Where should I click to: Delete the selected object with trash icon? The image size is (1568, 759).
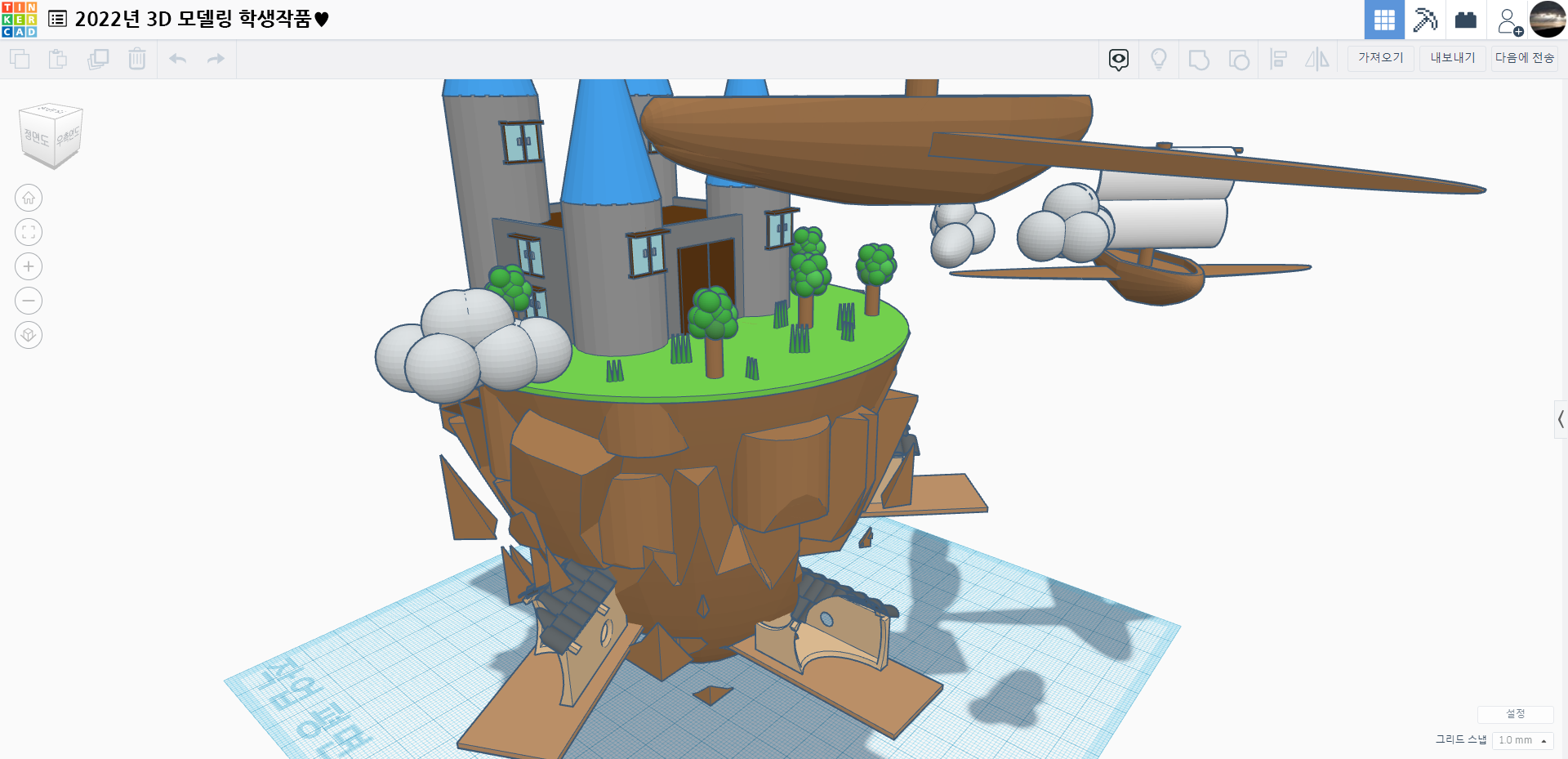click(137, 59)
